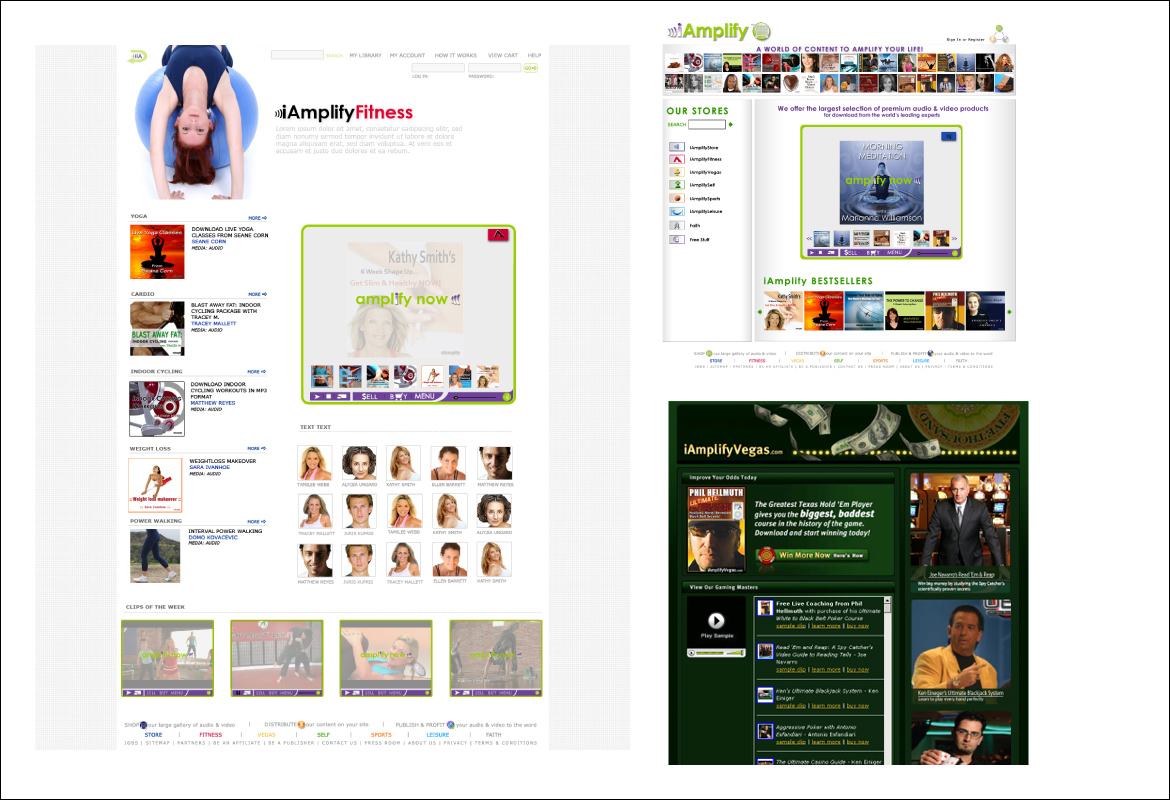Open HELP in Fitness top menu
This screenshot has height=800, width=1170.
tap(534, 55)
